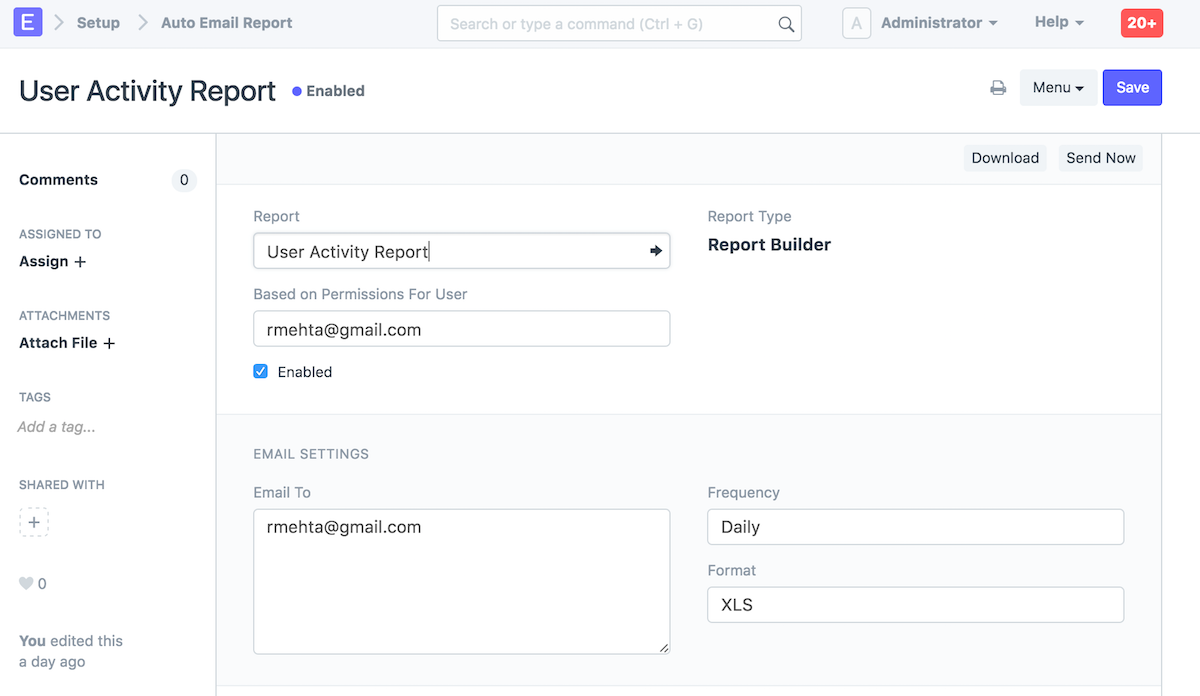Click the Administrator avatar icon
Viewport: 1200px width, 696px height.
(856, 23)
